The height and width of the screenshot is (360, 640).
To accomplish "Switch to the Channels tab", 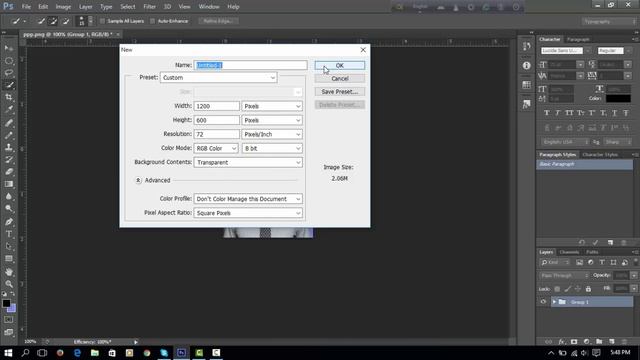I will [569, 252].
